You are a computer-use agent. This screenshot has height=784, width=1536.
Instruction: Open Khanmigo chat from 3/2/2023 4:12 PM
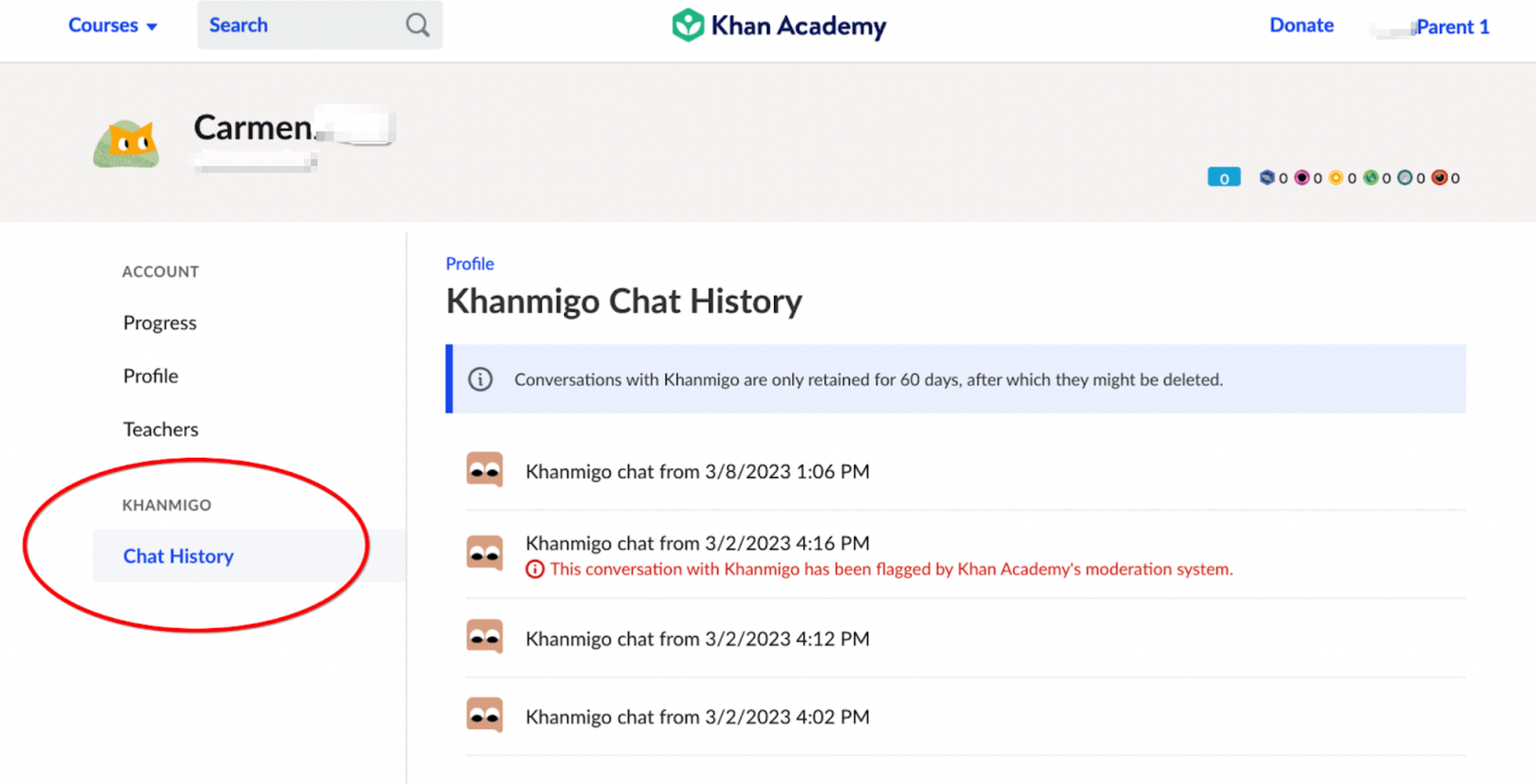pos(697,639)
